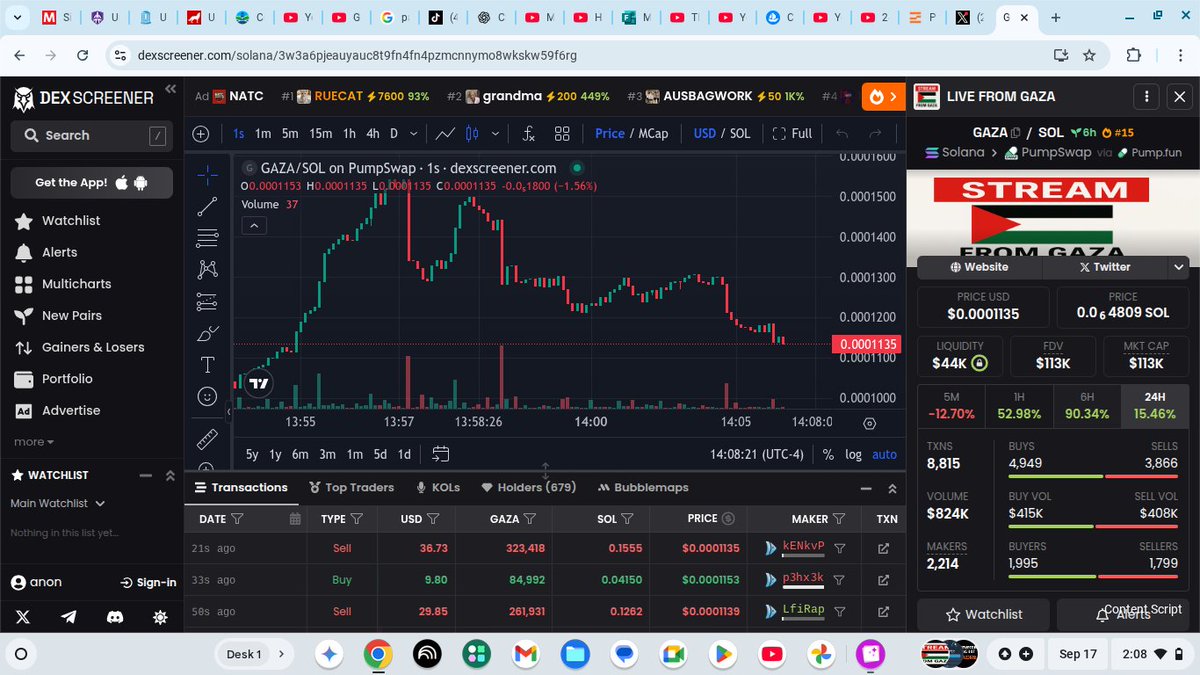Add a symbol to compare (plus icon)

(200, 133)
